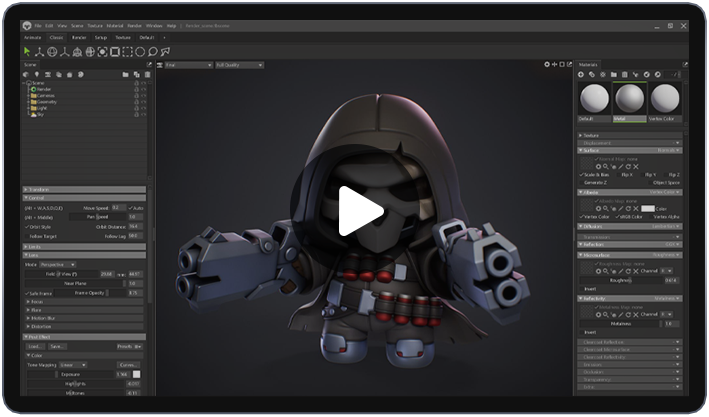Click the material folder icon in Materials toolbar

(x=614, y=75)
